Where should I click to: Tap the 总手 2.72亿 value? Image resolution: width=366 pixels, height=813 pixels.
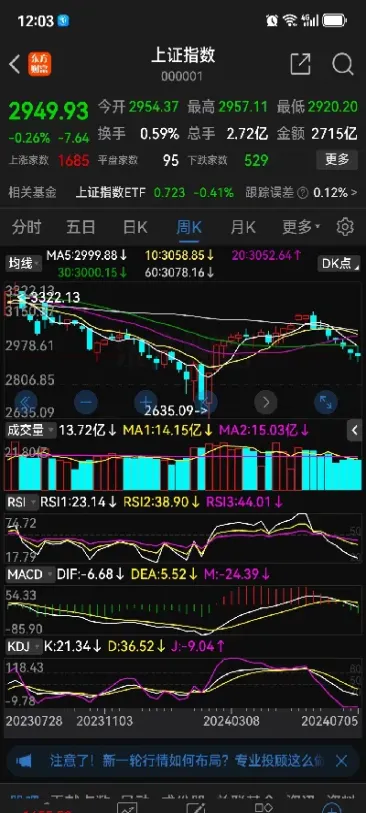pos(247,134)
